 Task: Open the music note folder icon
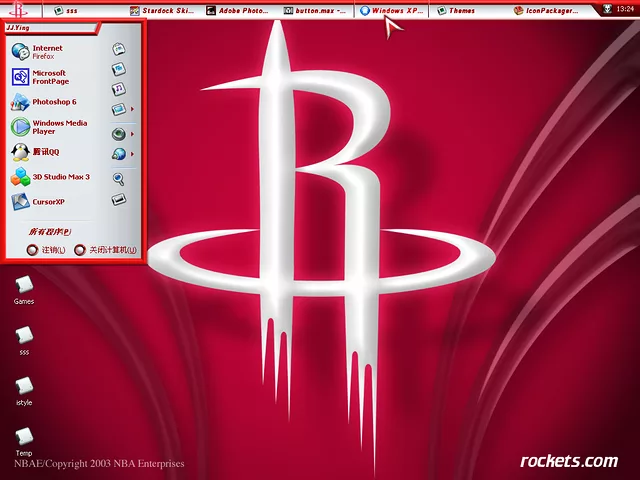click(118, 88)
